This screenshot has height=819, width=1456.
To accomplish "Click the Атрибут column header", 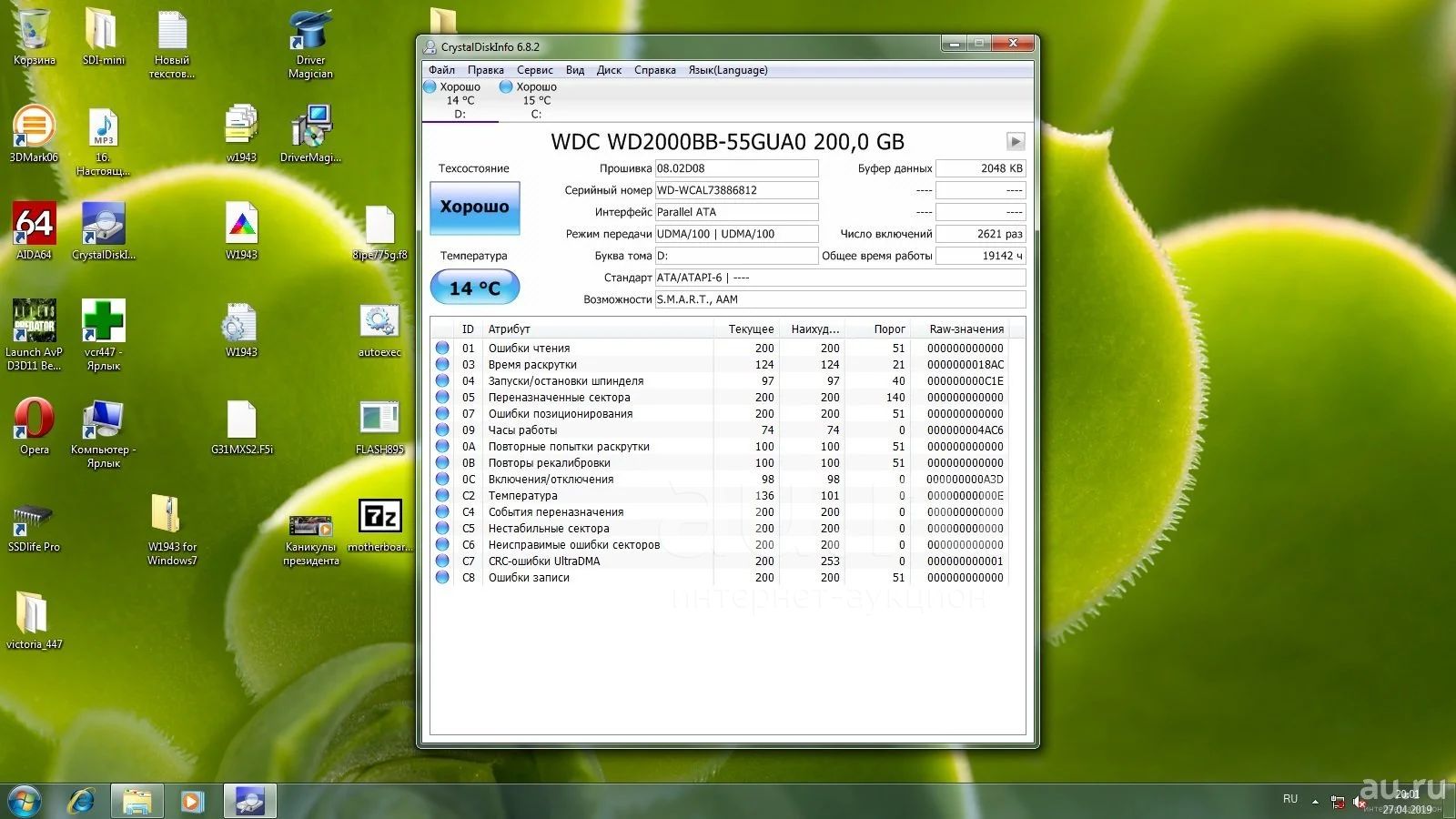I will [x=598, y=329].
